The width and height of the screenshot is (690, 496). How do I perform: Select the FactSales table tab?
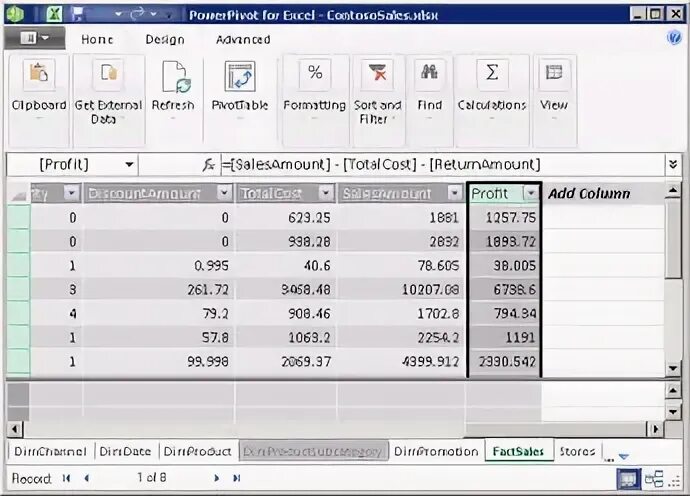coord(518,452)
